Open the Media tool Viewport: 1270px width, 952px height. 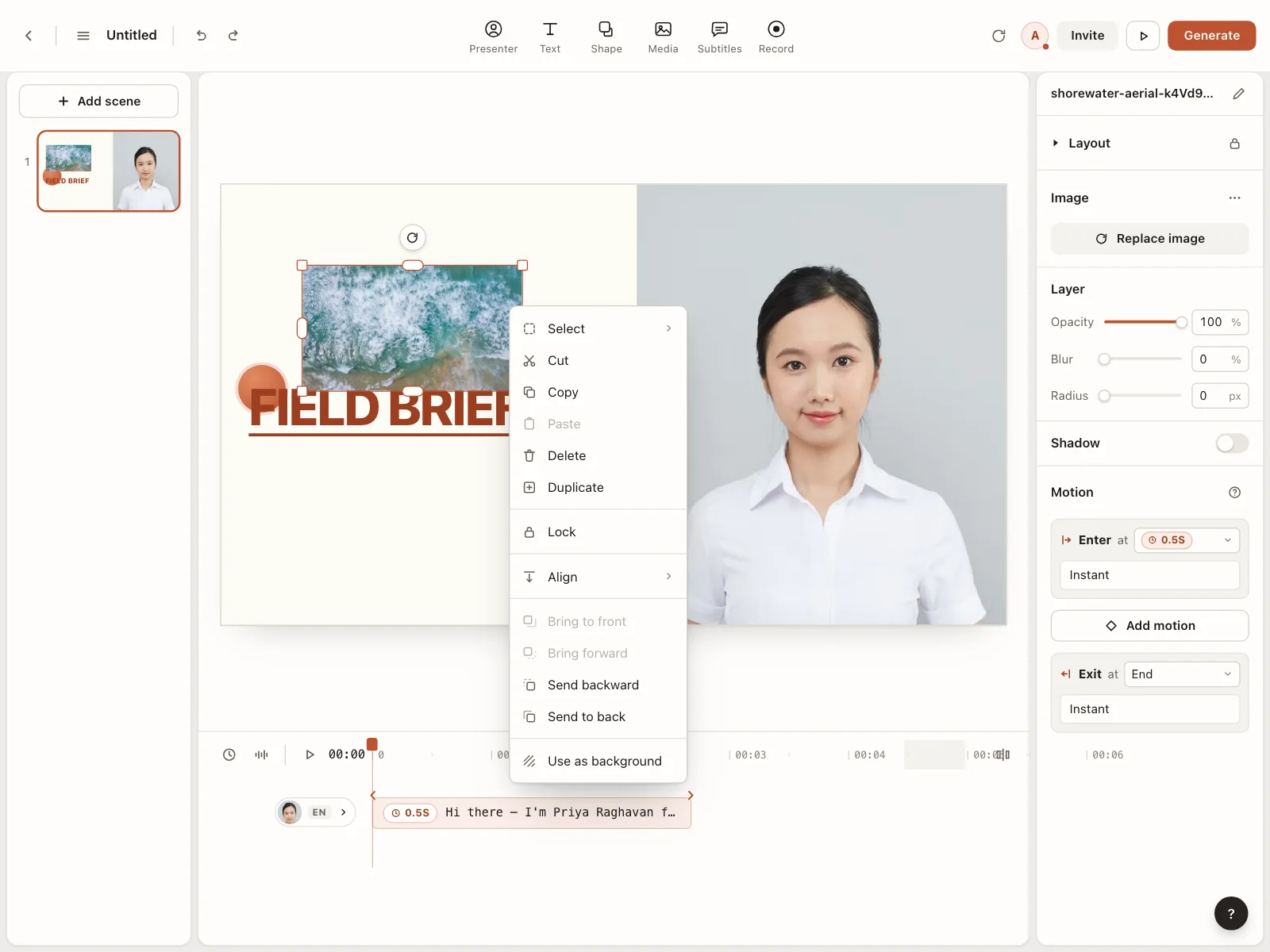[x=663, y=36]
